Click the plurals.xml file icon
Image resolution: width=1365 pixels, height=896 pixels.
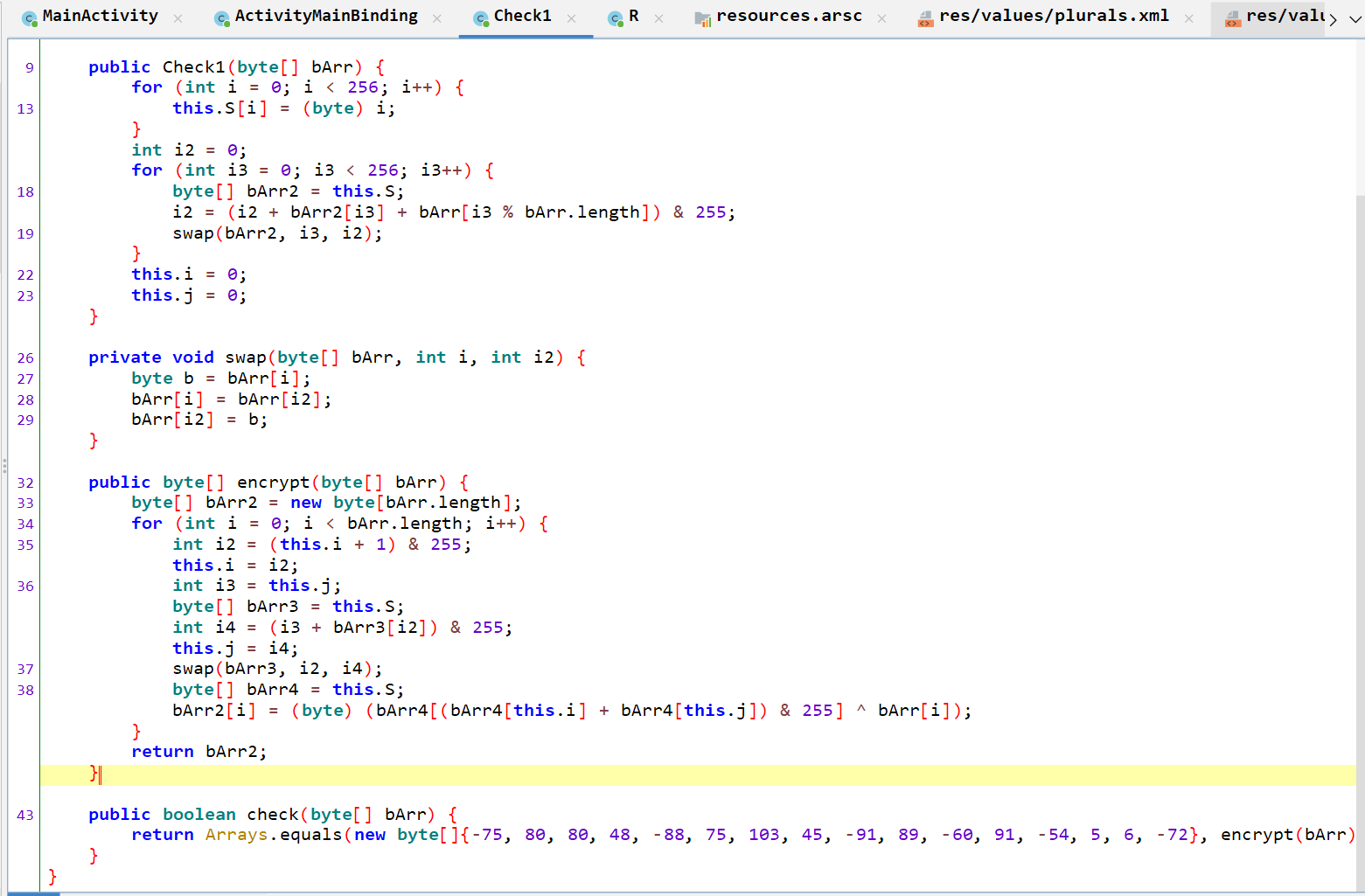[x=925, y=19]
